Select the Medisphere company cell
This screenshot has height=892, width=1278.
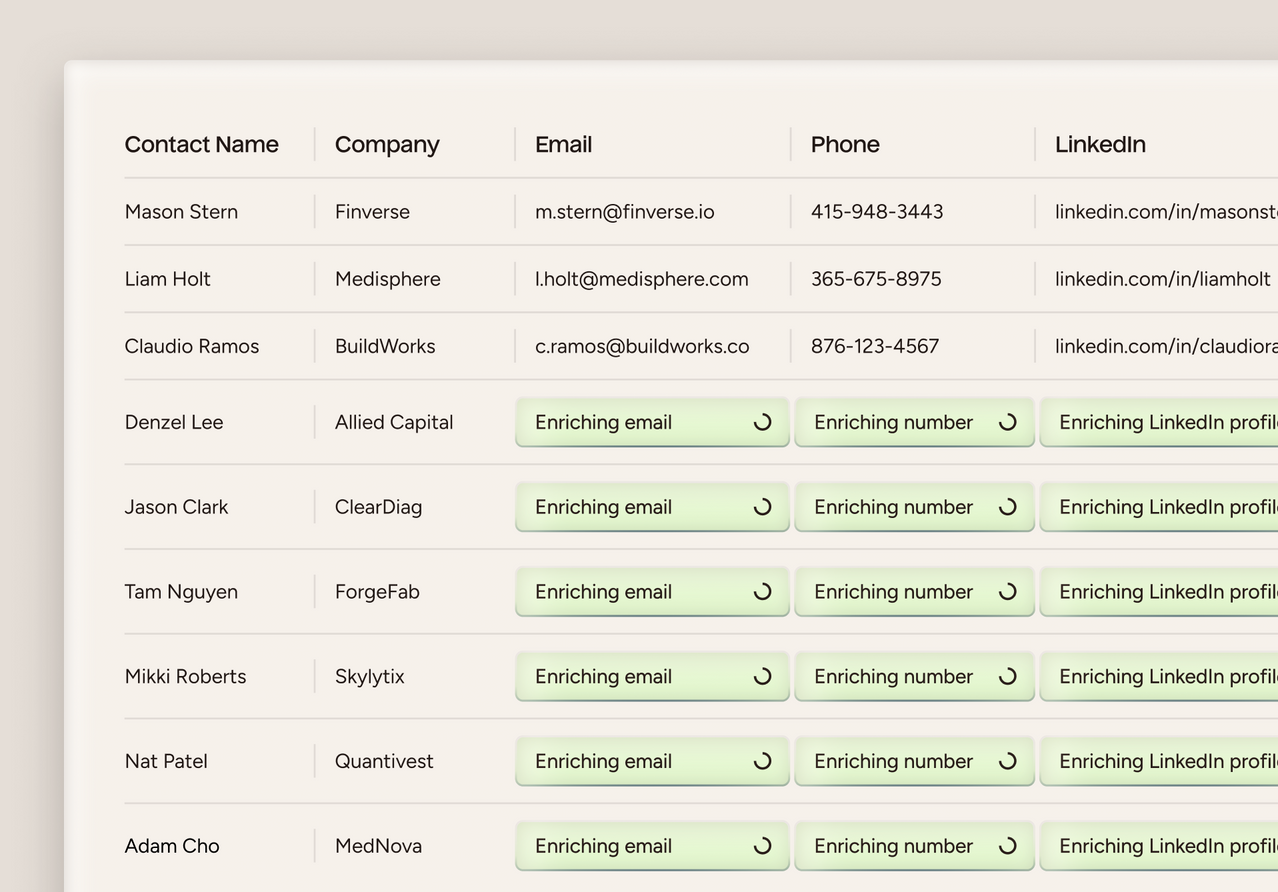(387, 280)
